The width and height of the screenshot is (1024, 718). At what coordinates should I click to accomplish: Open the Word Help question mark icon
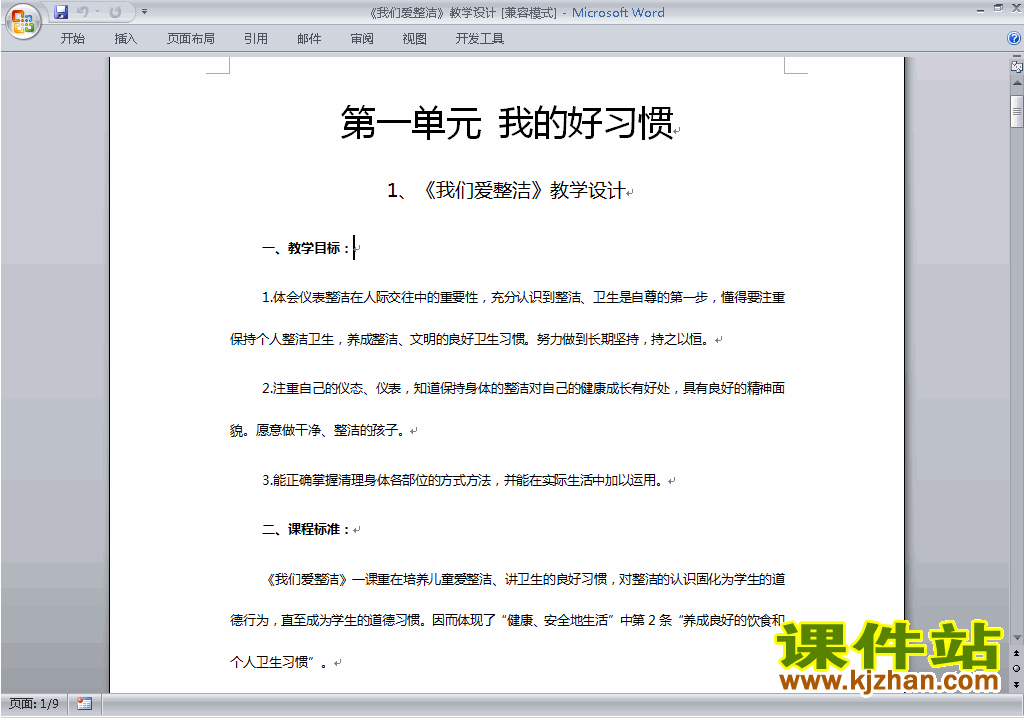coord(1014,39)
